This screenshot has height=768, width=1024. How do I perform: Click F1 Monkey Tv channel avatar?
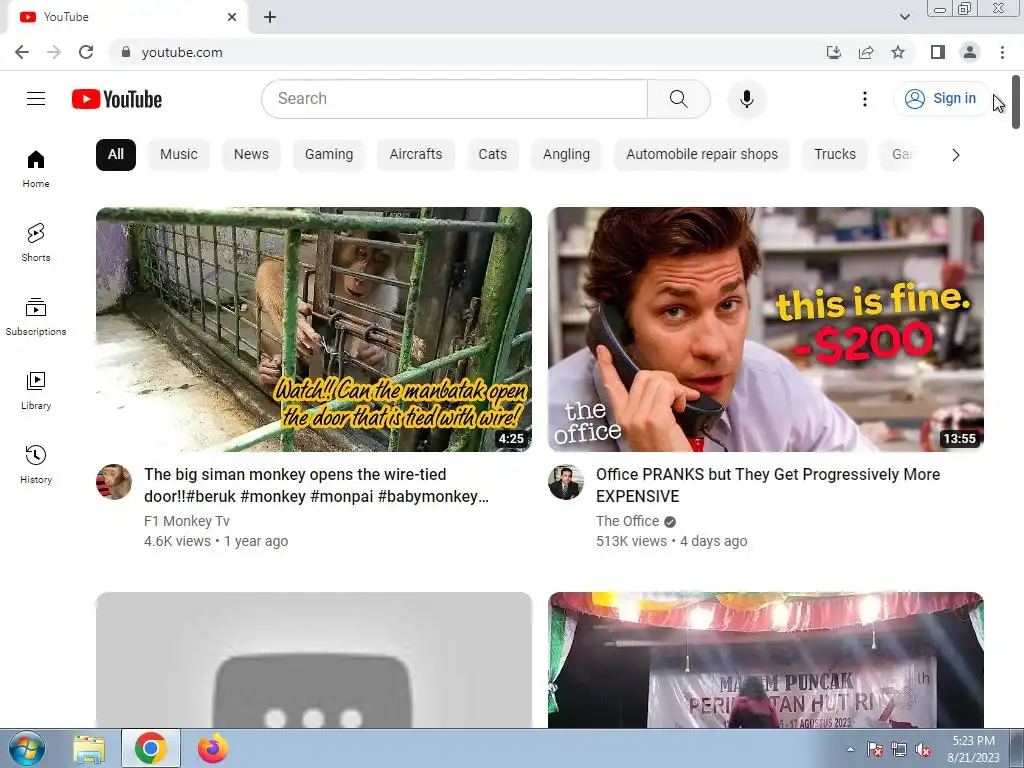click(114, 482)
